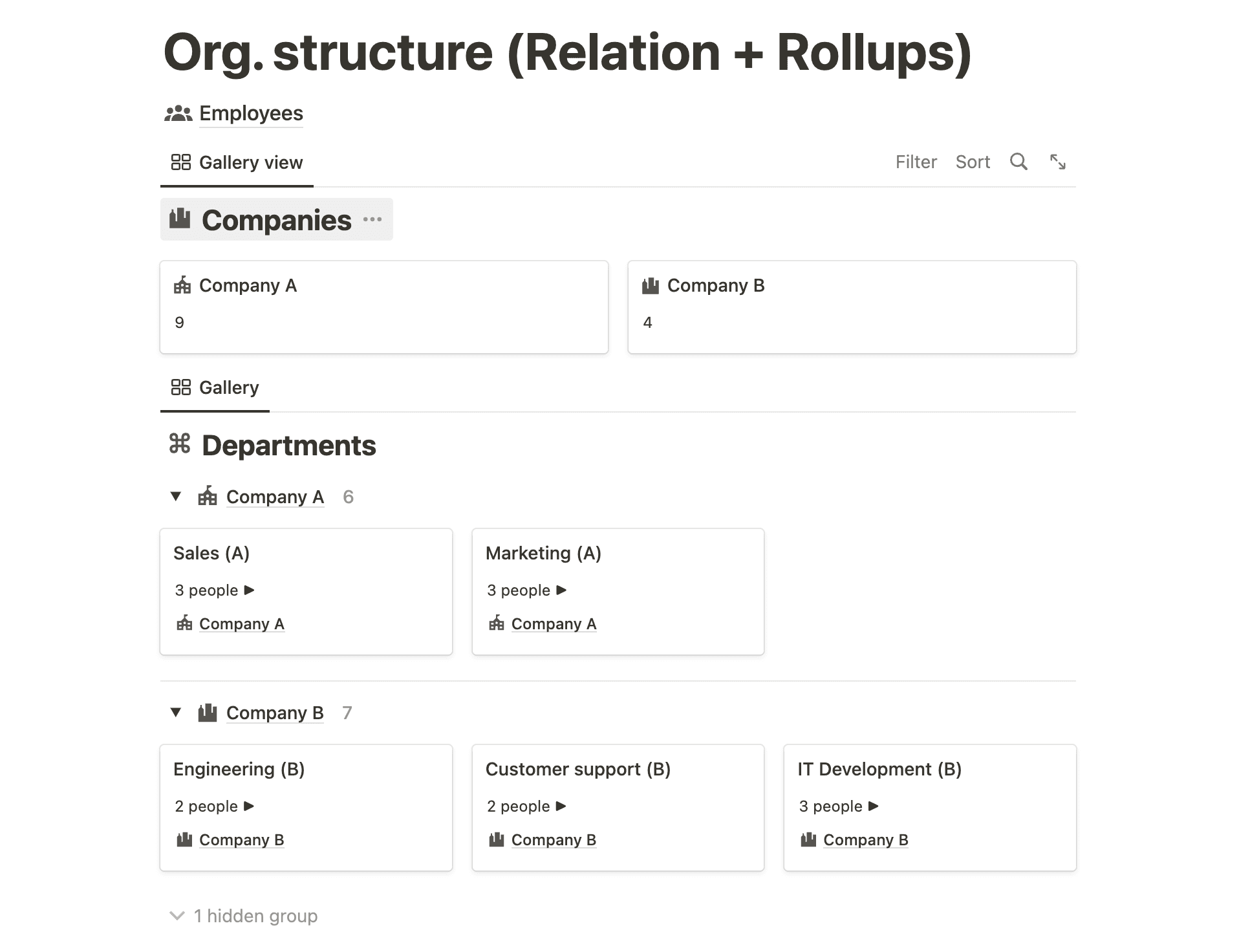The image size is (1239, 952).
Task: Click the building icon on the Company A card
Action: 184,285
